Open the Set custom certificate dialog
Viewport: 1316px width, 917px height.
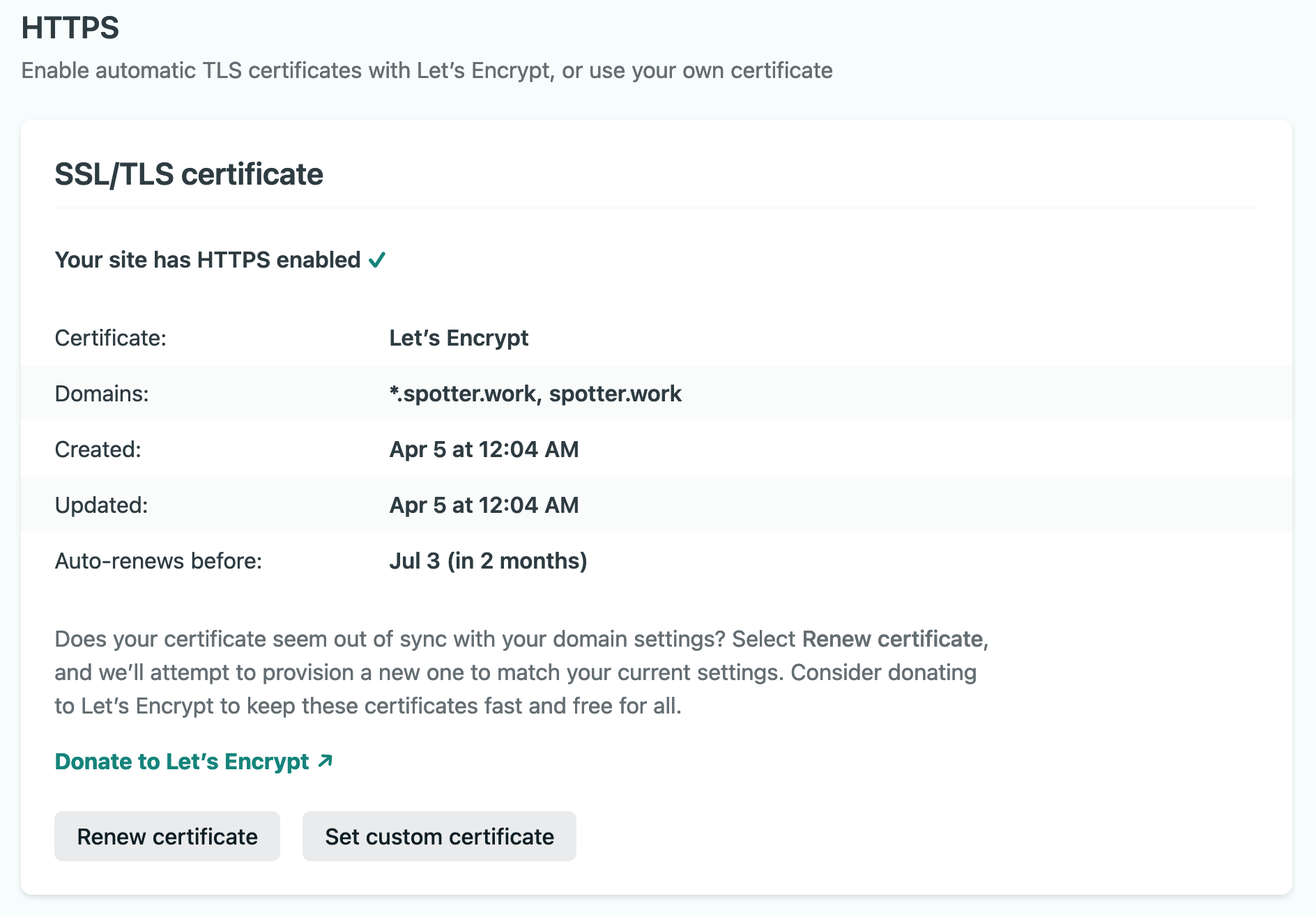439,836
